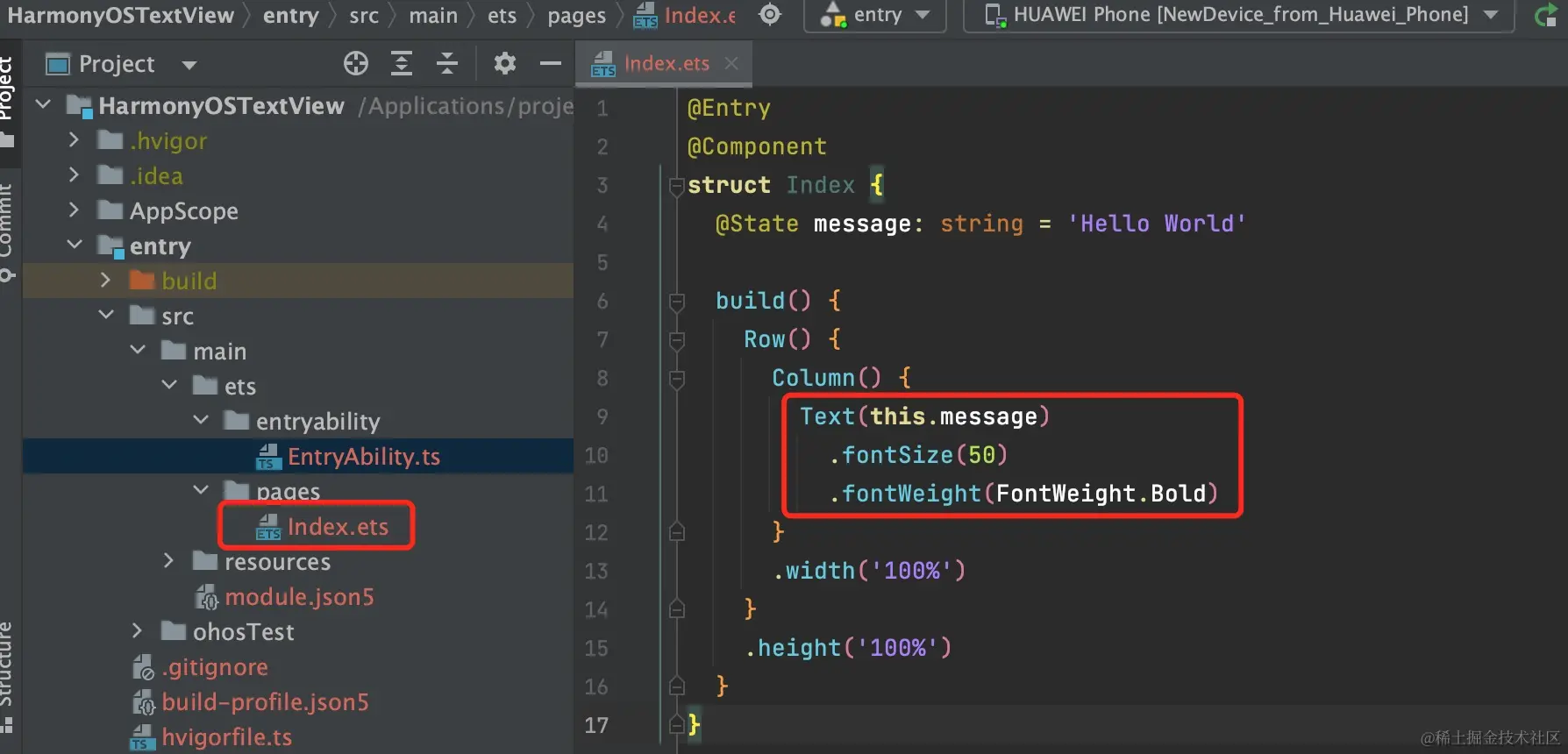This screenshot has height=754, width=1568.
Task: Click the green rerun icon top right
Action: pos(1545,15)
